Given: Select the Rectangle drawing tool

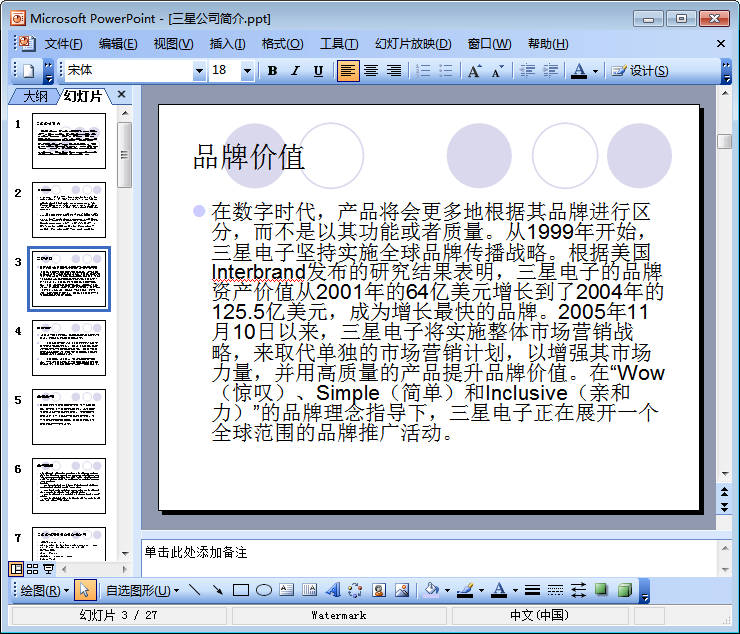Looking at the screenshot, I should pos(241,590).
